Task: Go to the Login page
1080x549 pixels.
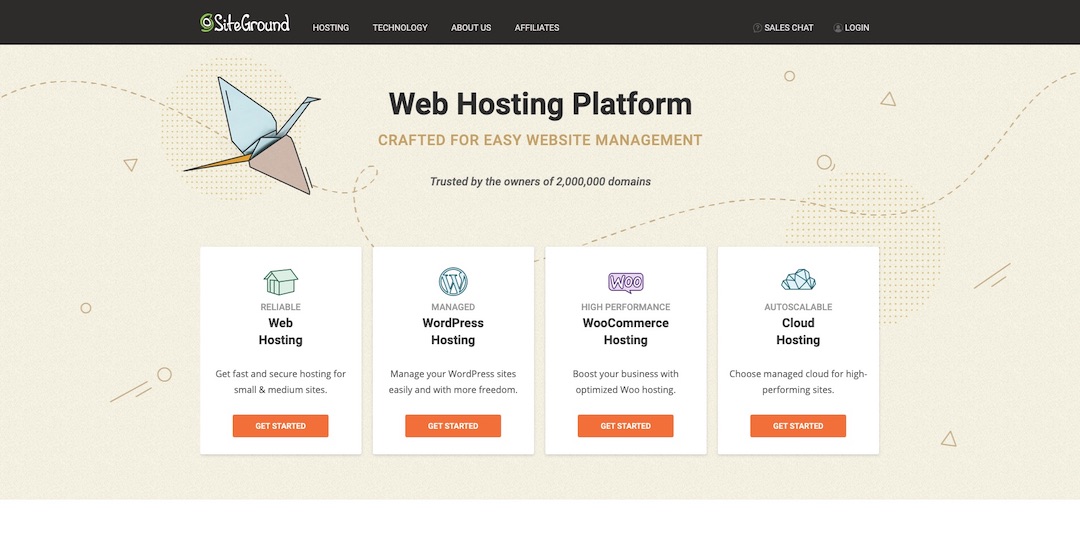Action: 851,28
